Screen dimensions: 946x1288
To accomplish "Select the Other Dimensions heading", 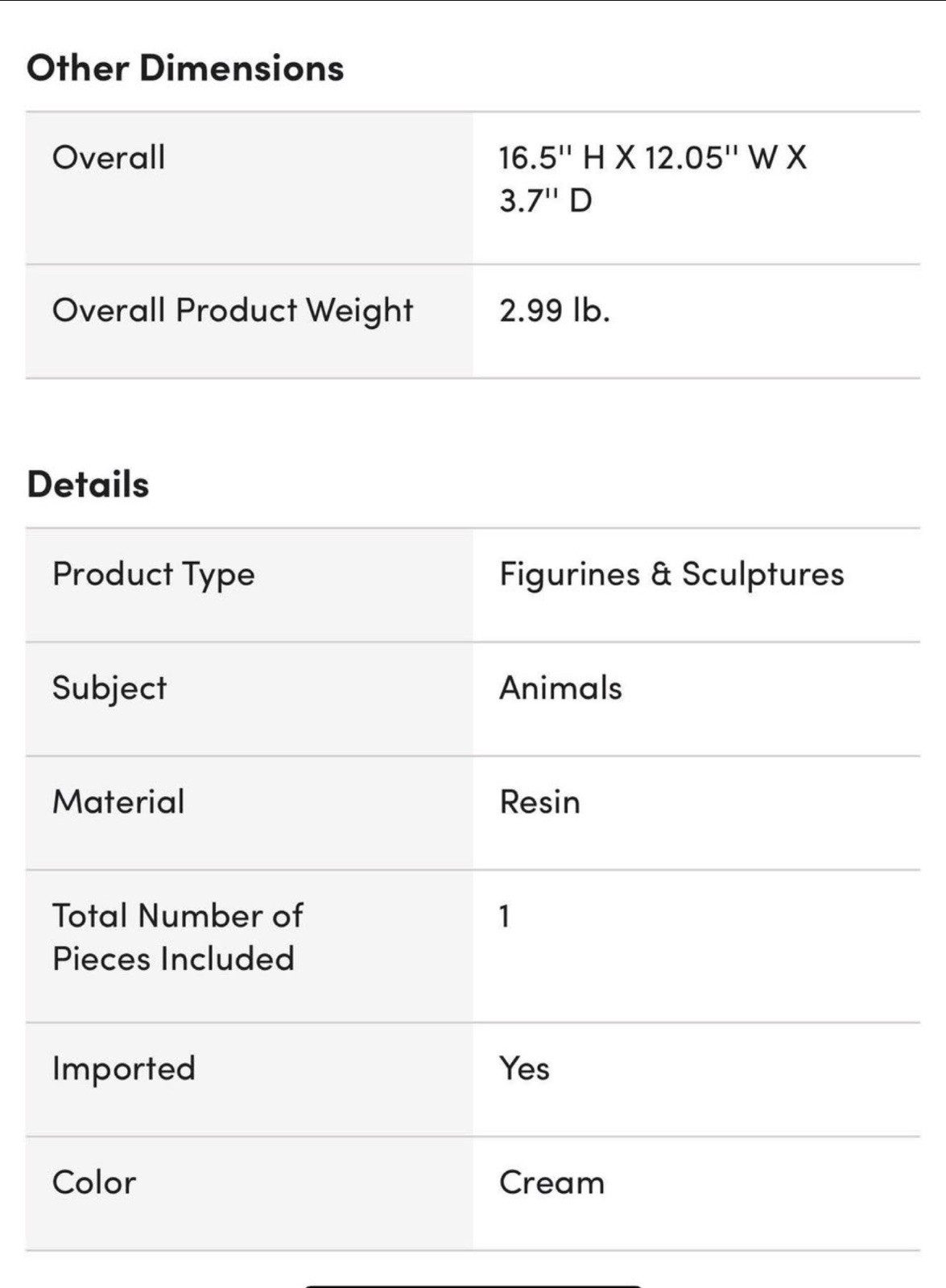I will point(185,68).
